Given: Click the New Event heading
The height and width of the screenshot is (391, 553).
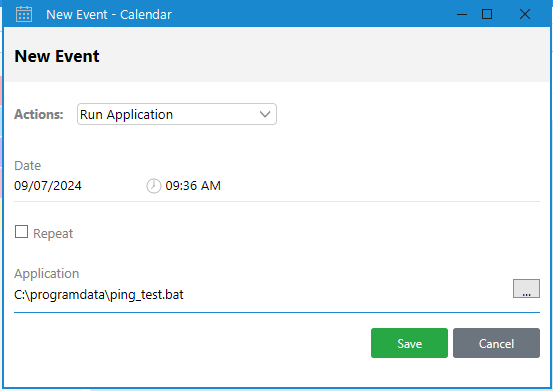Looking at the screenshot, I should click(57, 56).
